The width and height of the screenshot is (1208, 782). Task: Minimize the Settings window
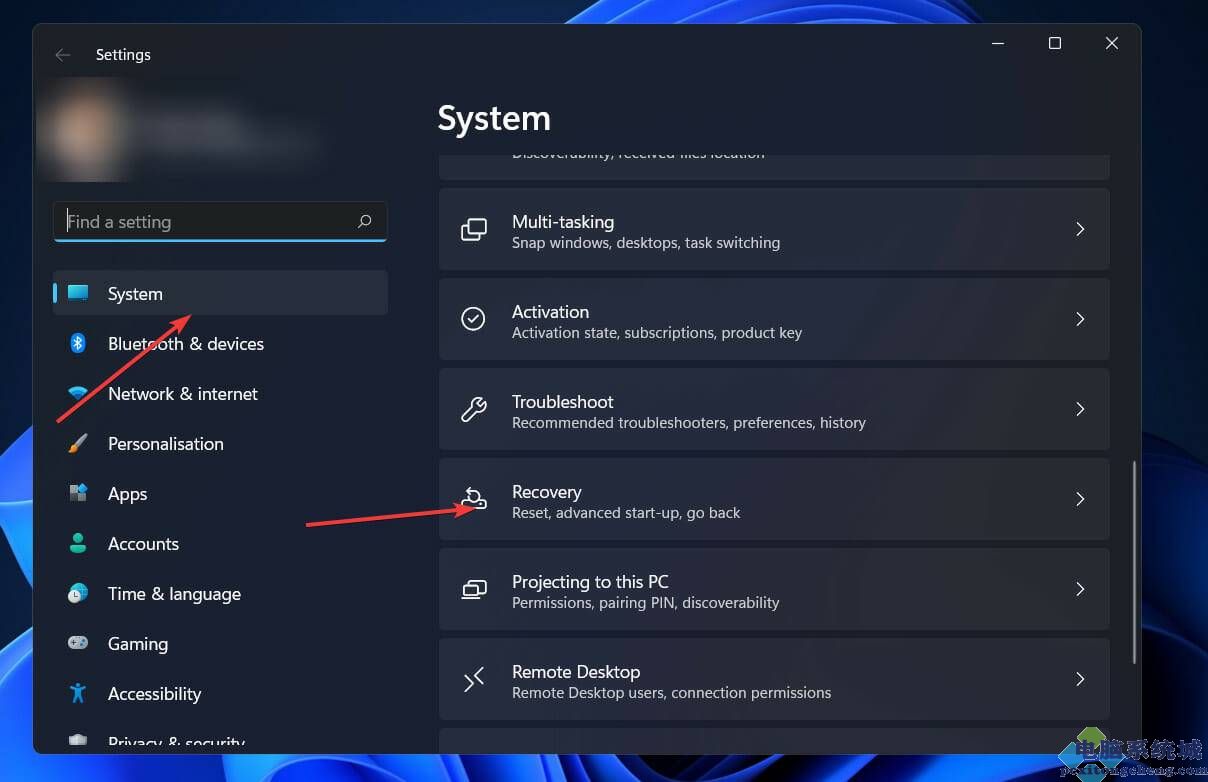coord(998,43)
